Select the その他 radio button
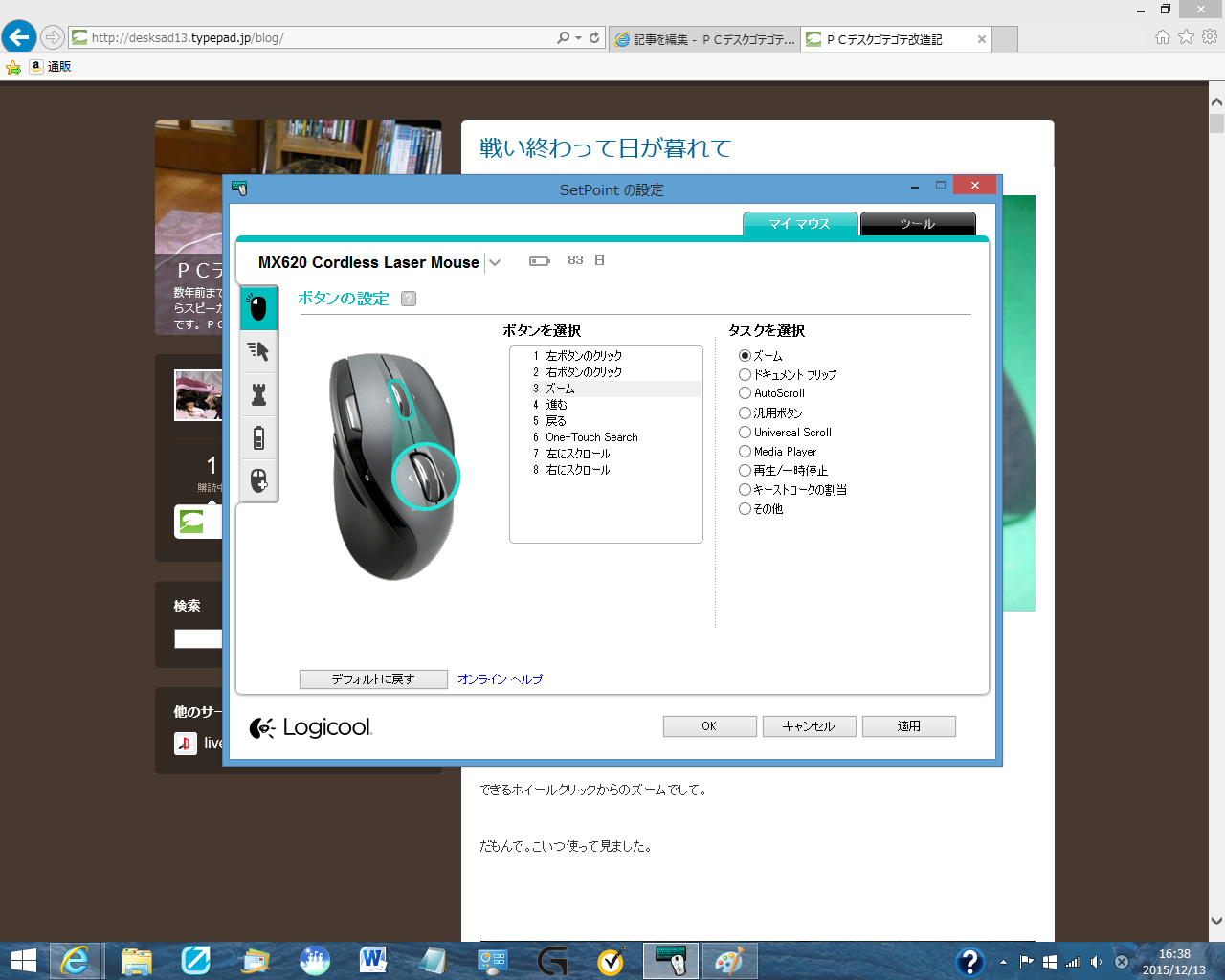Viewport: 1225px width, 980px height. click(745, 509)
